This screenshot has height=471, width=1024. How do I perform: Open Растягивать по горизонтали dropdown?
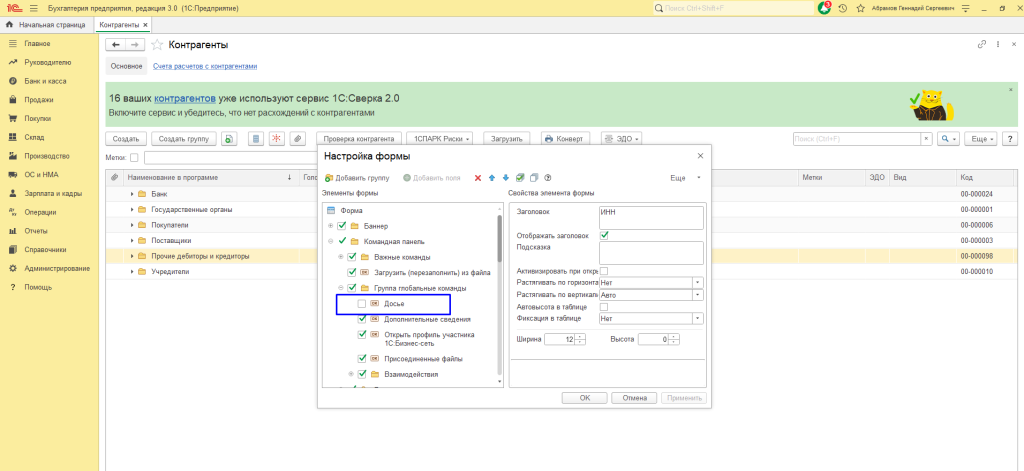698,283
